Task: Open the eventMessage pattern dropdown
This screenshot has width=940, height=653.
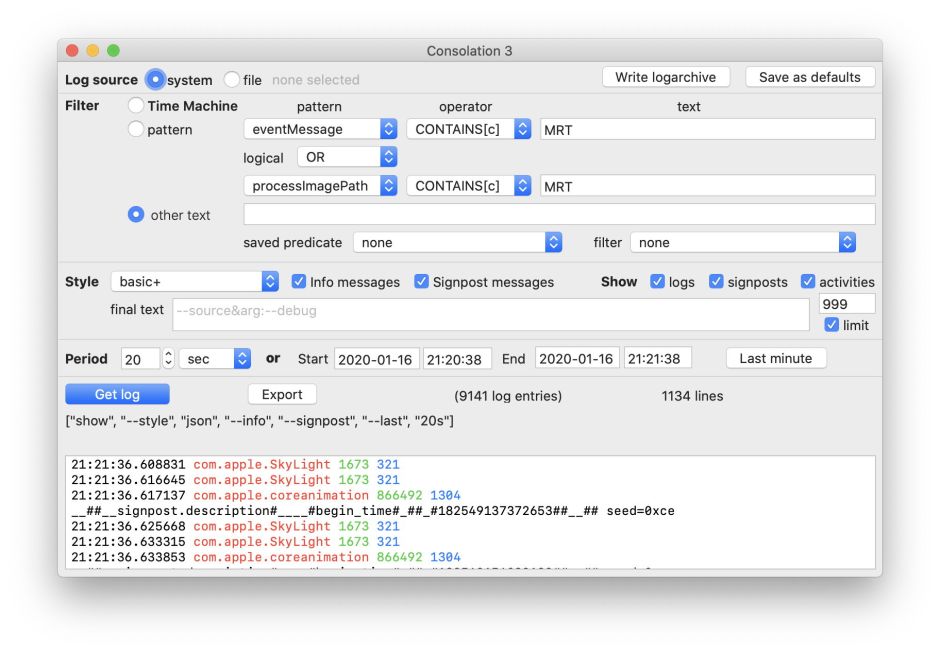Action: click(x=320, y=129)
